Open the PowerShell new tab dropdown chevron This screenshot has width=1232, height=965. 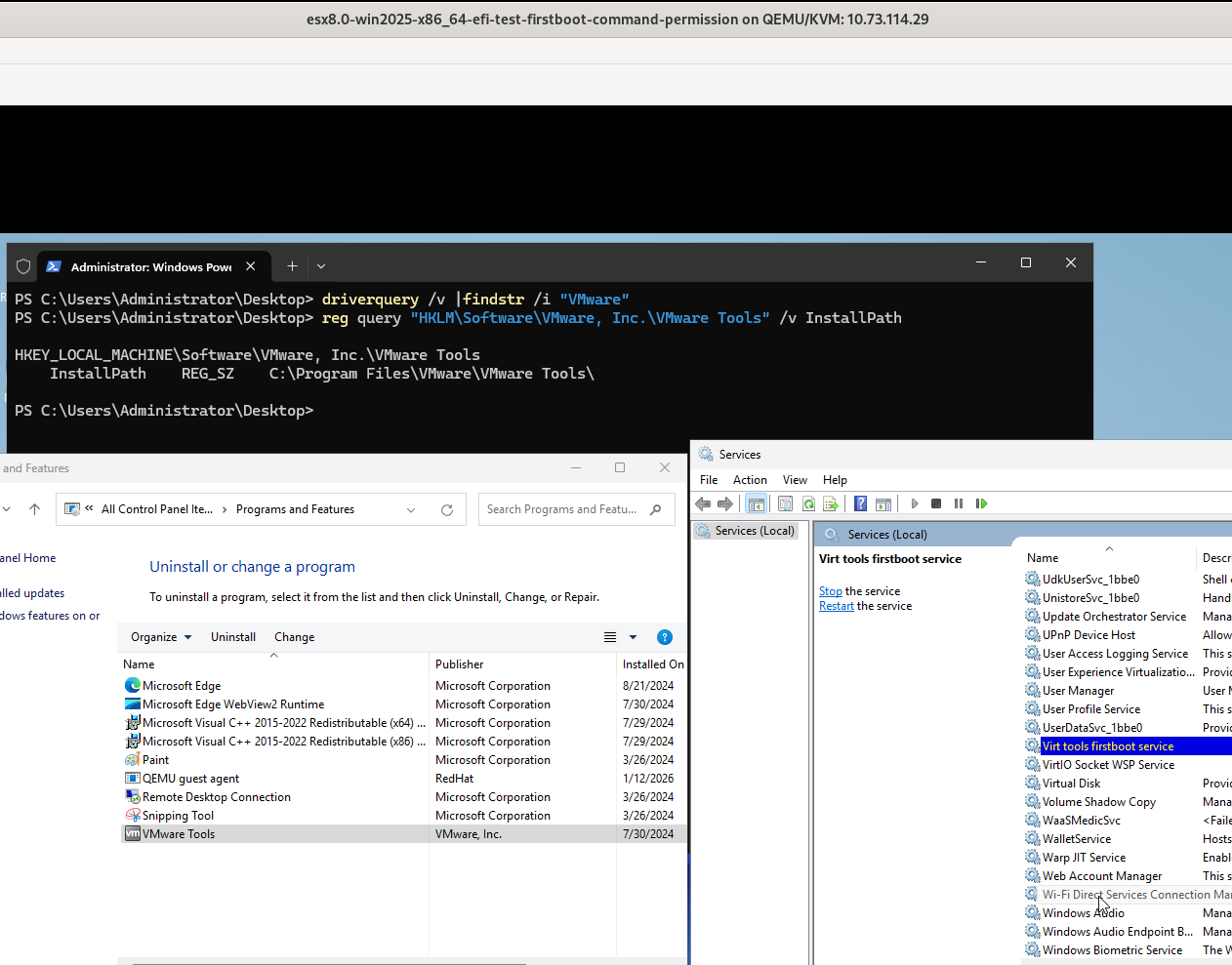tap(321, 265)
